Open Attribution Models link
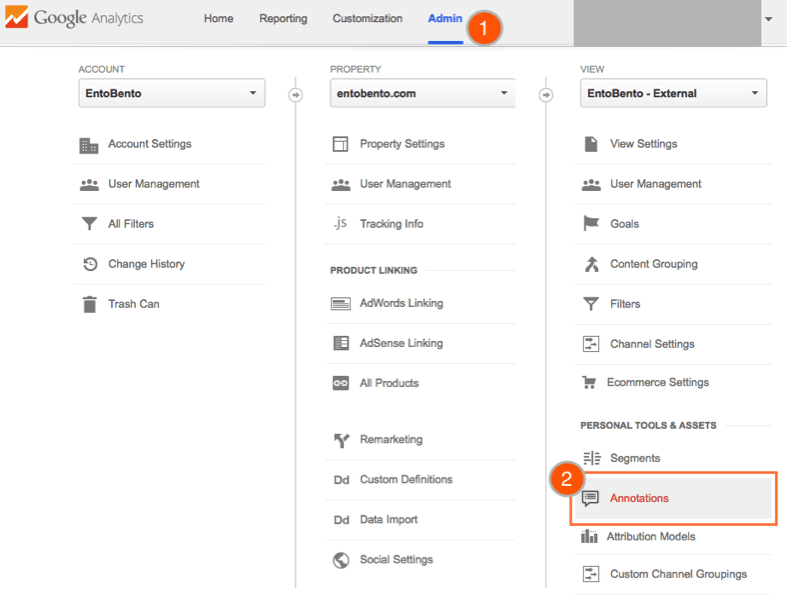The width and height of the screenshot is (788, 595). (651, 537)
